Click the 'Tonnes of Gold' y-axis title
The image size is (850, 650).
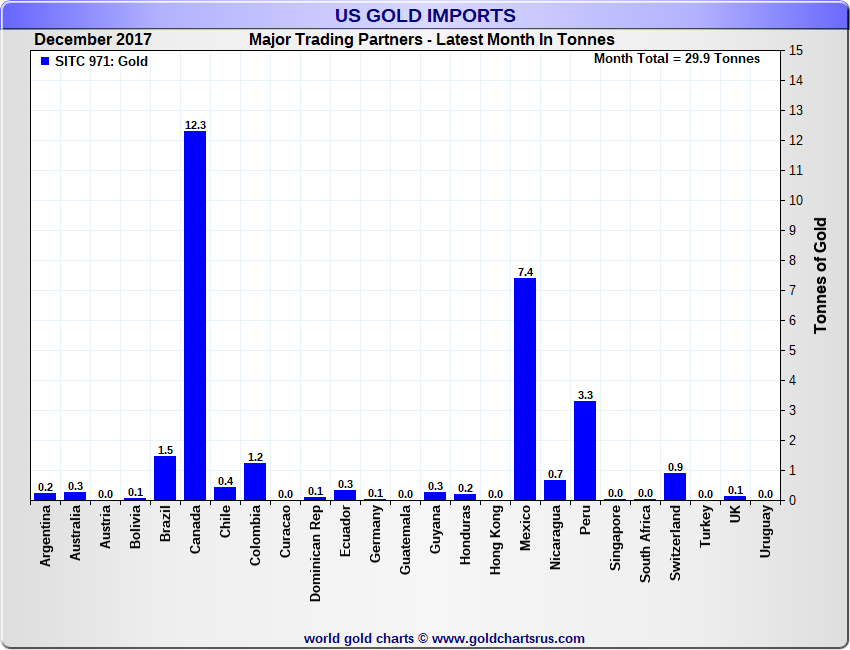coord(821,275)
